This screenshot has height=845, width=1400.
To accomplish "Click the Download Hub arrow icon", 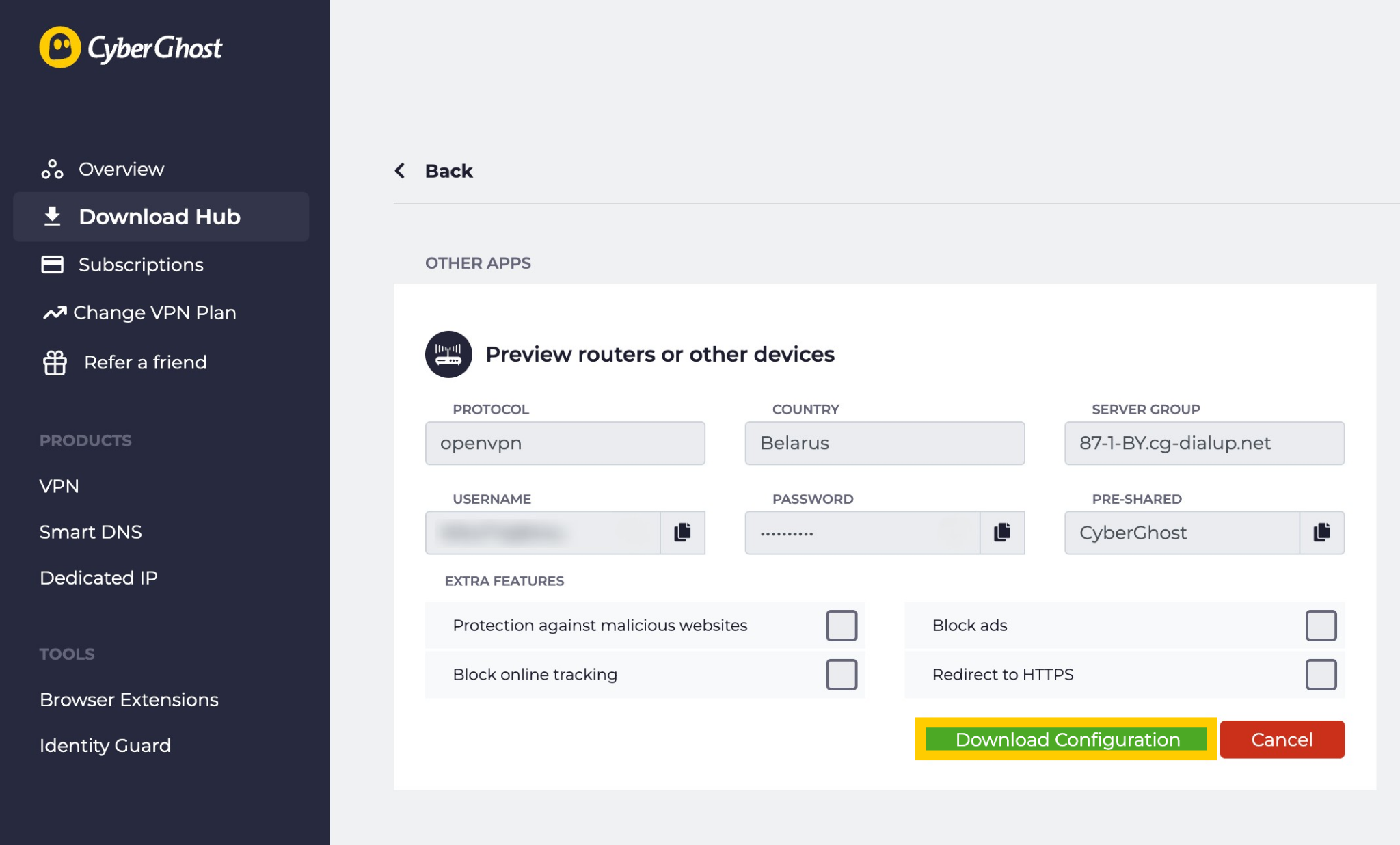I will [x=52, y=217].
